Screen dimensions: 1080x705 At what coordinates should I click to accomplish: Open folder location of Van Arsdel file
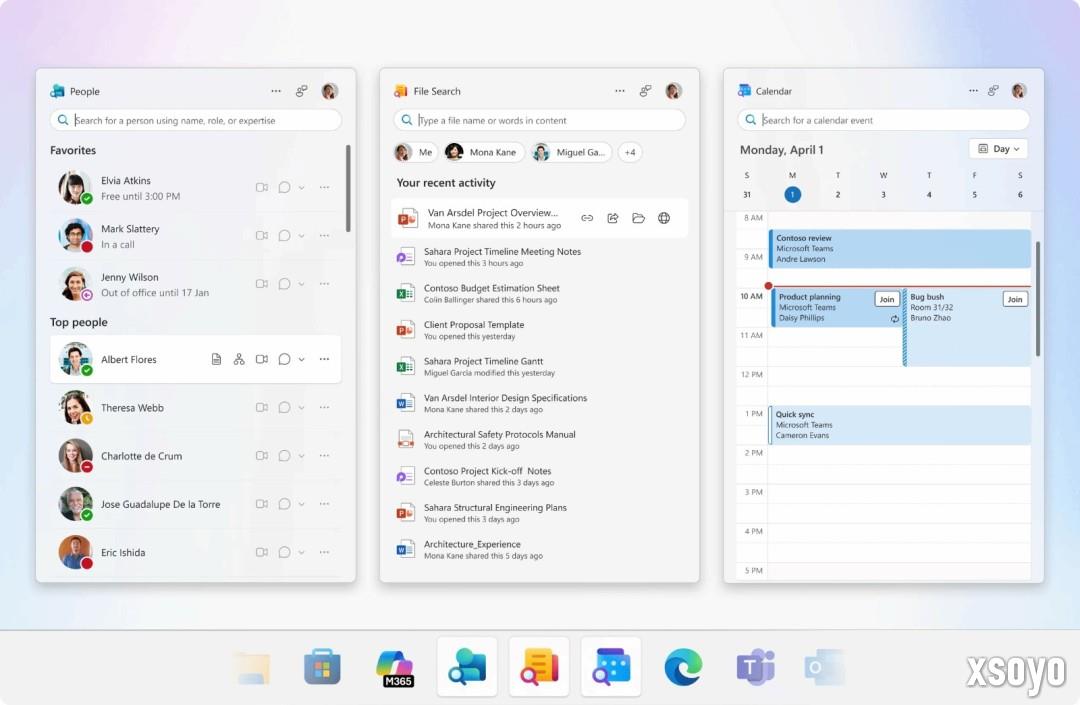pyautogui.click(x=638, y=218)
